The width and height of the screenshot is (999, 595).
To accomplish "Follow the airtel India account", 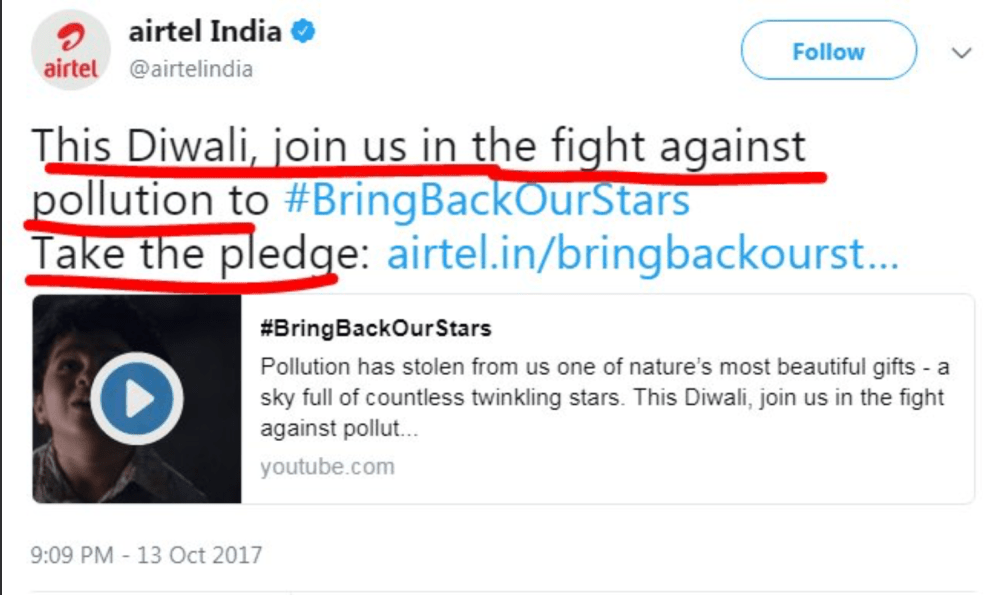I will click(x=828, y=51).
